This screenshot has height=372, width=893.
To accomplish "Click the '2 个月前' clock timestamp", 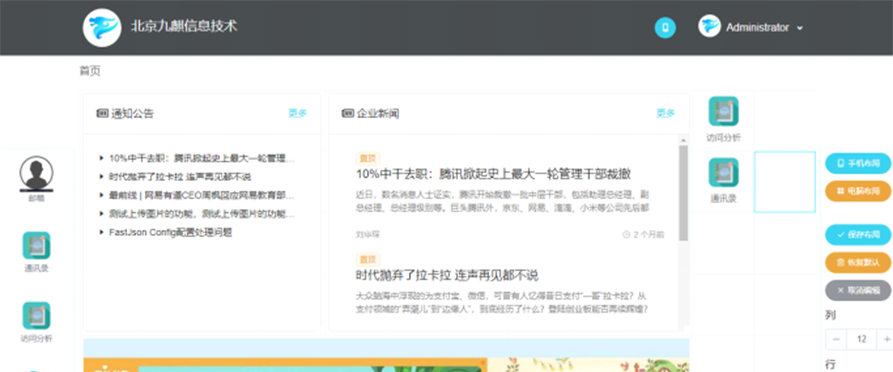I will tap(644, 234).
